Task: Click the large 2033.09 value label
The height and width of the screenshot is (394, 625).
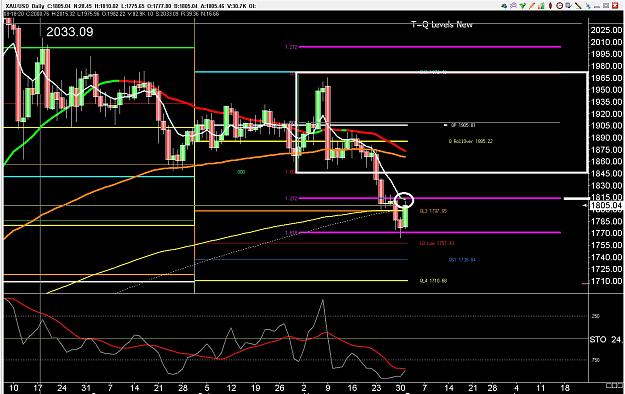Action: pos(70,32)
